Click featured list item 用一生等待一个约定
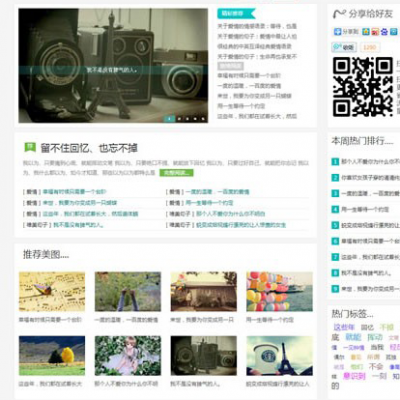The width and height of the screenshot is (400, 400). click(x=241, y=106)
